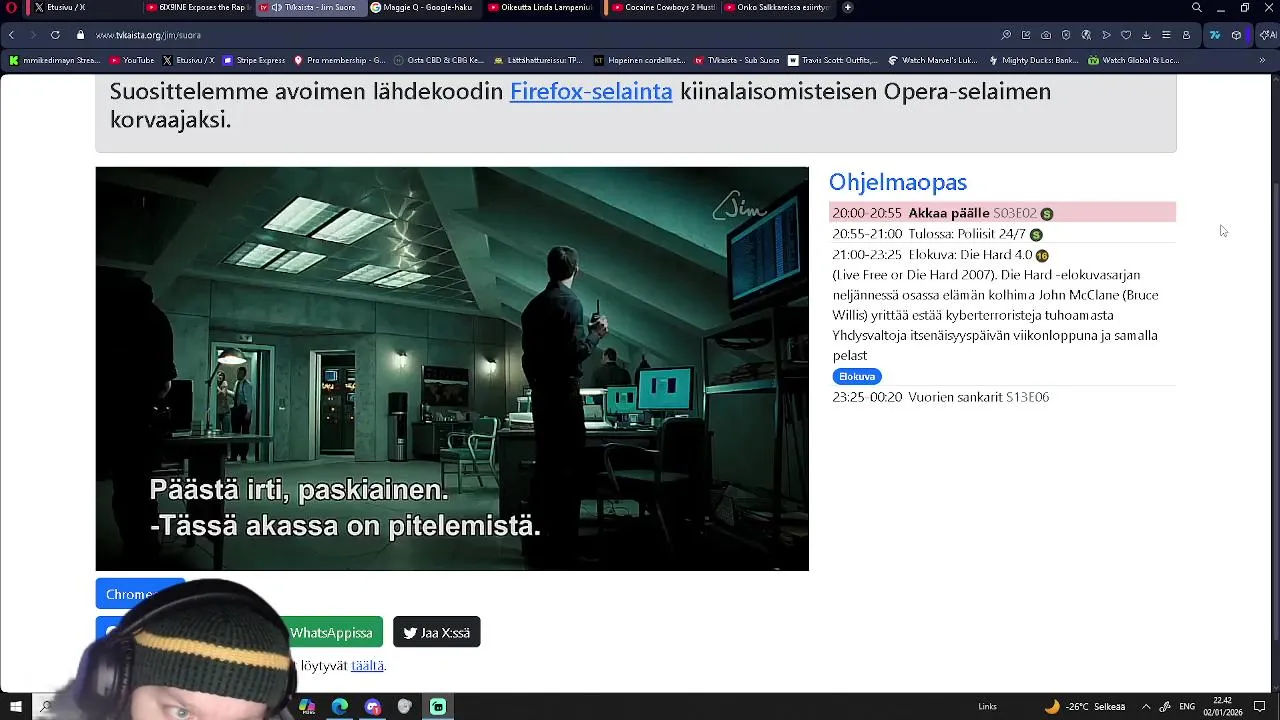Click the Jim live video player
Image resolution: width=1280 pixels, height=720 pixels.
pyautogui.click(x=452, y=369)
